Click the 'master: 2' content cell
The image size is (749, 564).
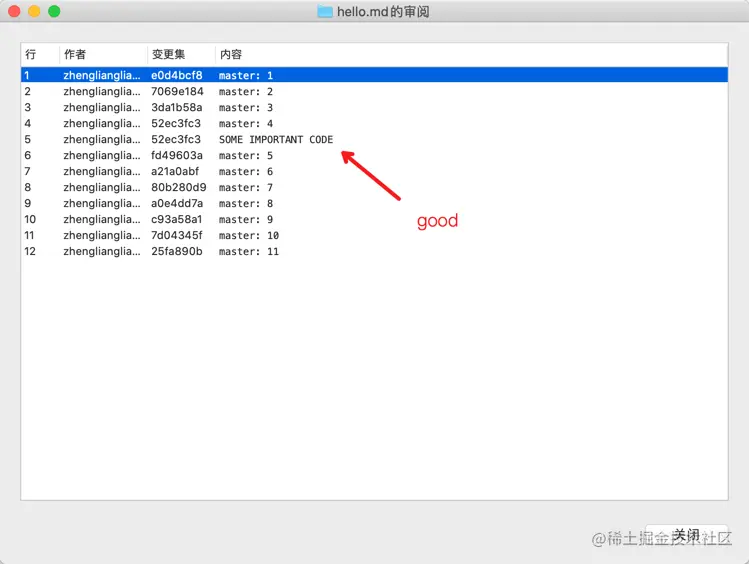[x=246, y=92]
